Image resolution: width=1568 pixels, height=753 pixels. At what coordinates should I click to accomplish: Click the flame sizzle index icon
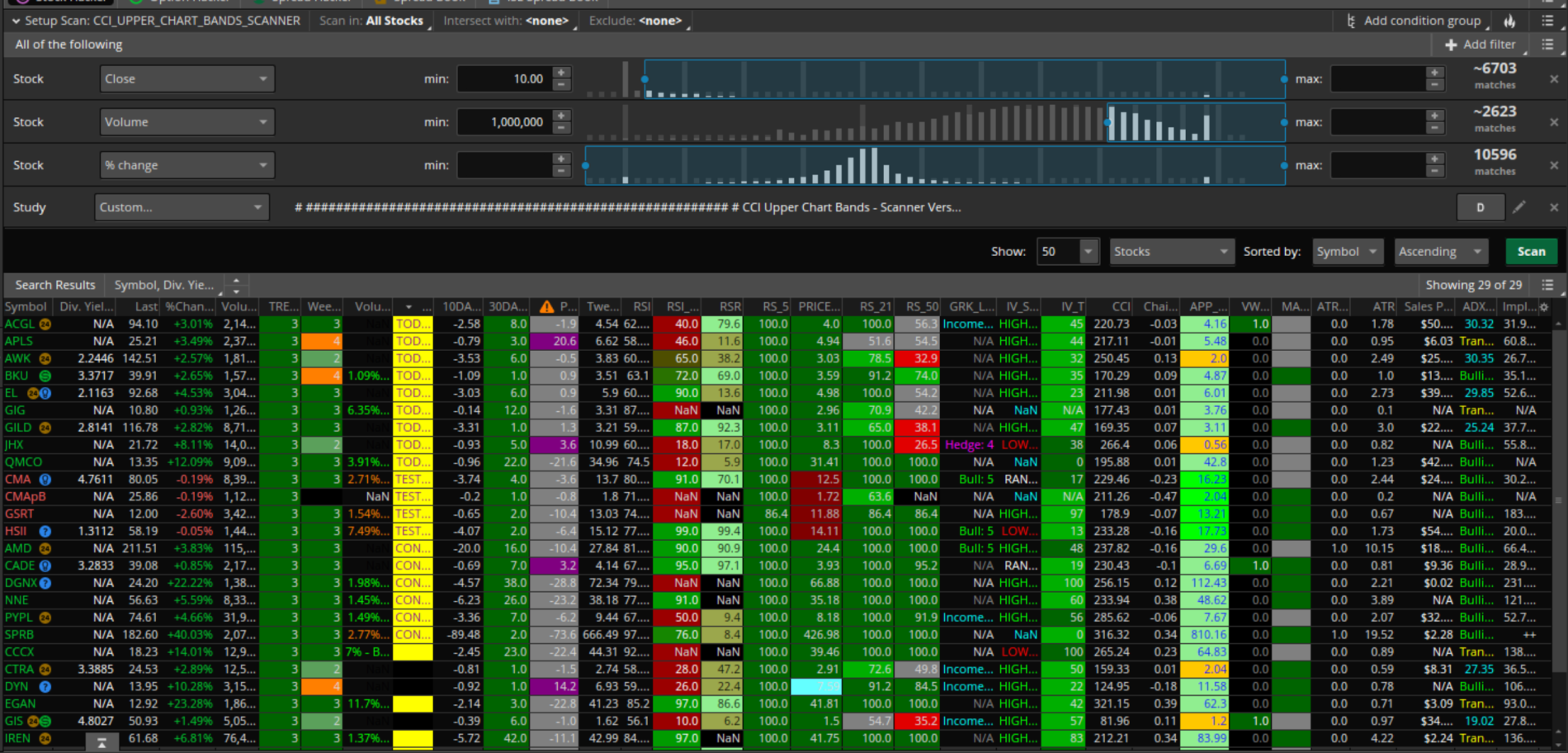1509,21
